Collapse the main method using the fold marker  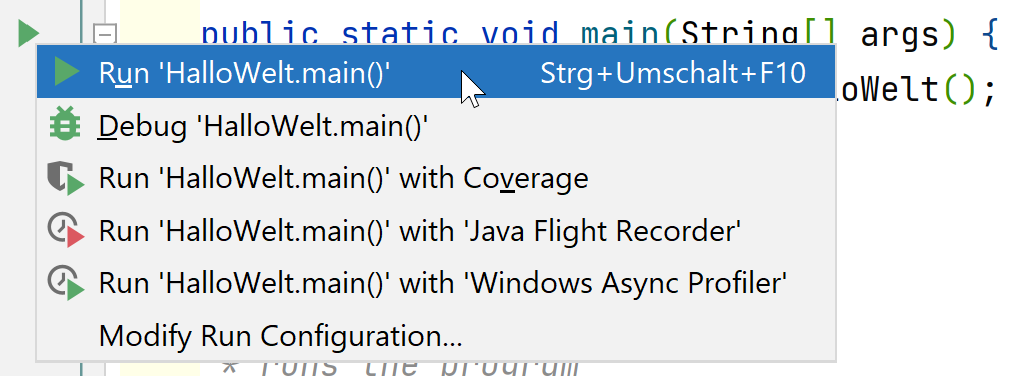coord(105,34)
